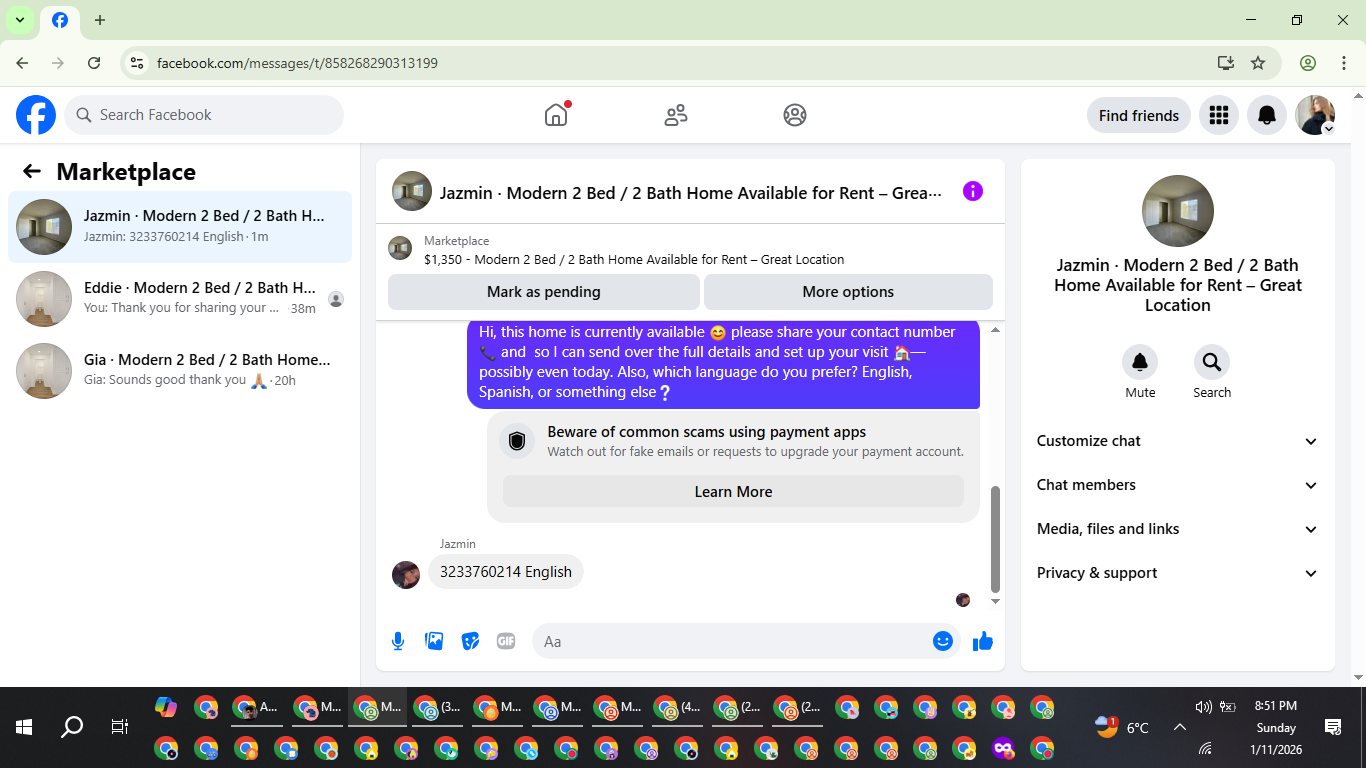This screenshot has height=768, width=1366.
Task: Click the volume icon in system tray
Action: click(x=1204, y=707)
